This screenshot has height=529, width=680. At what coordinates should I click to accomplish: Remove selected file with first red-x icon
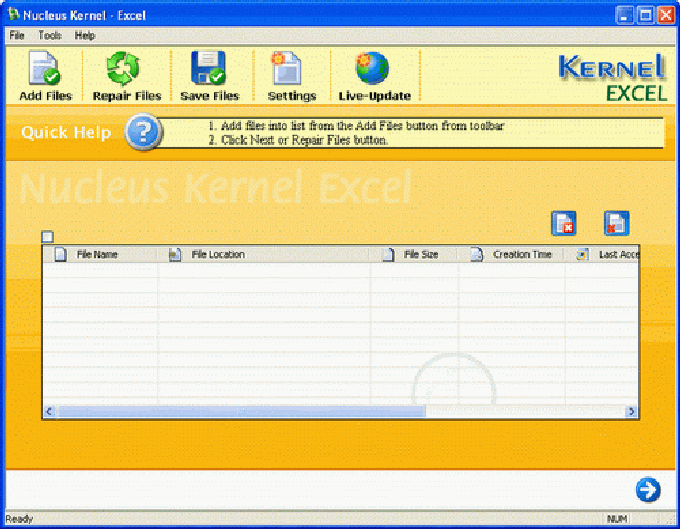click(x=563, y=223)
